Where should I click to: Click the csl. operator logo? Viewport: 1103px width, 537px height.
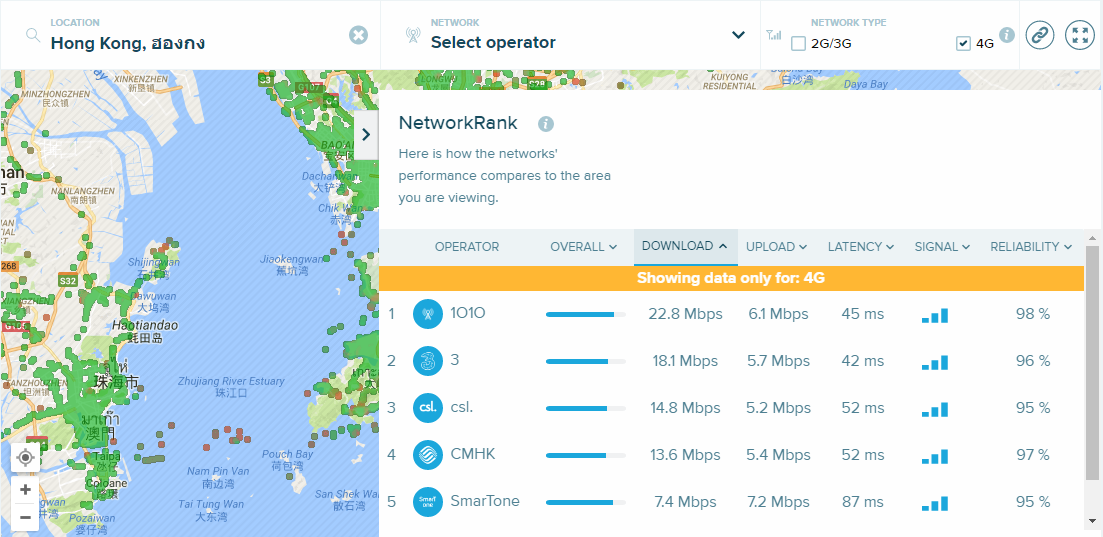click(428, 408)
